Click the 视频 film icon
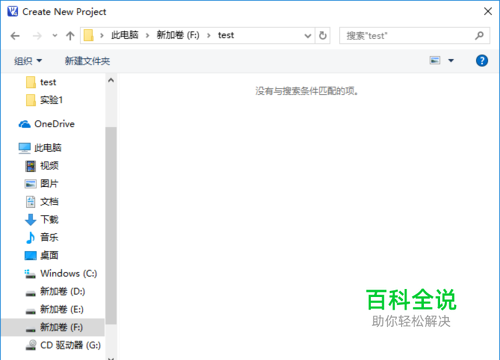 pyautogui.click(x=31, y=166)
